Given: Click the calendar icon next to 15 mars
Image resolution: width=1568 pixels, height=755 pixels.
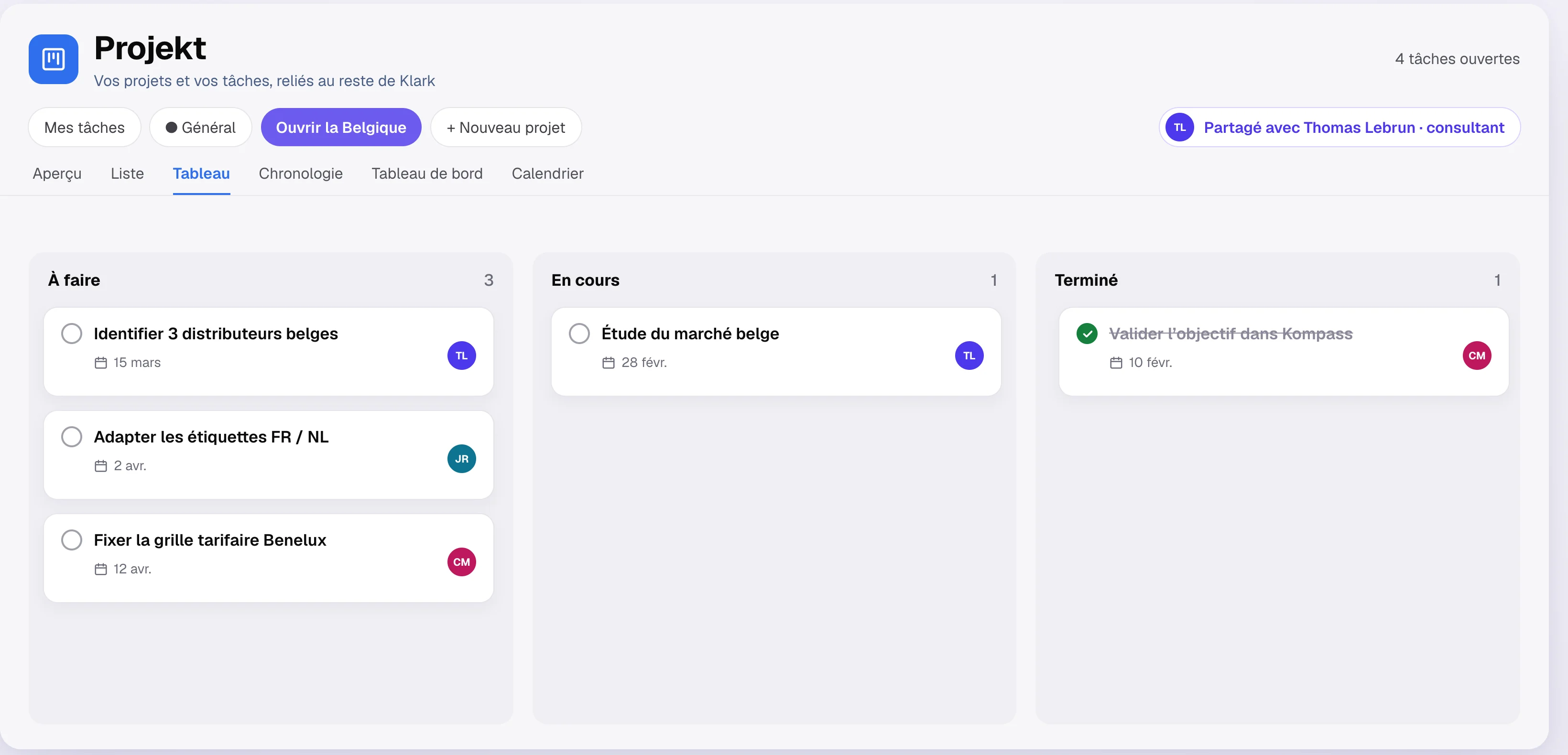Looking at the screenshot, I should 101,363.
